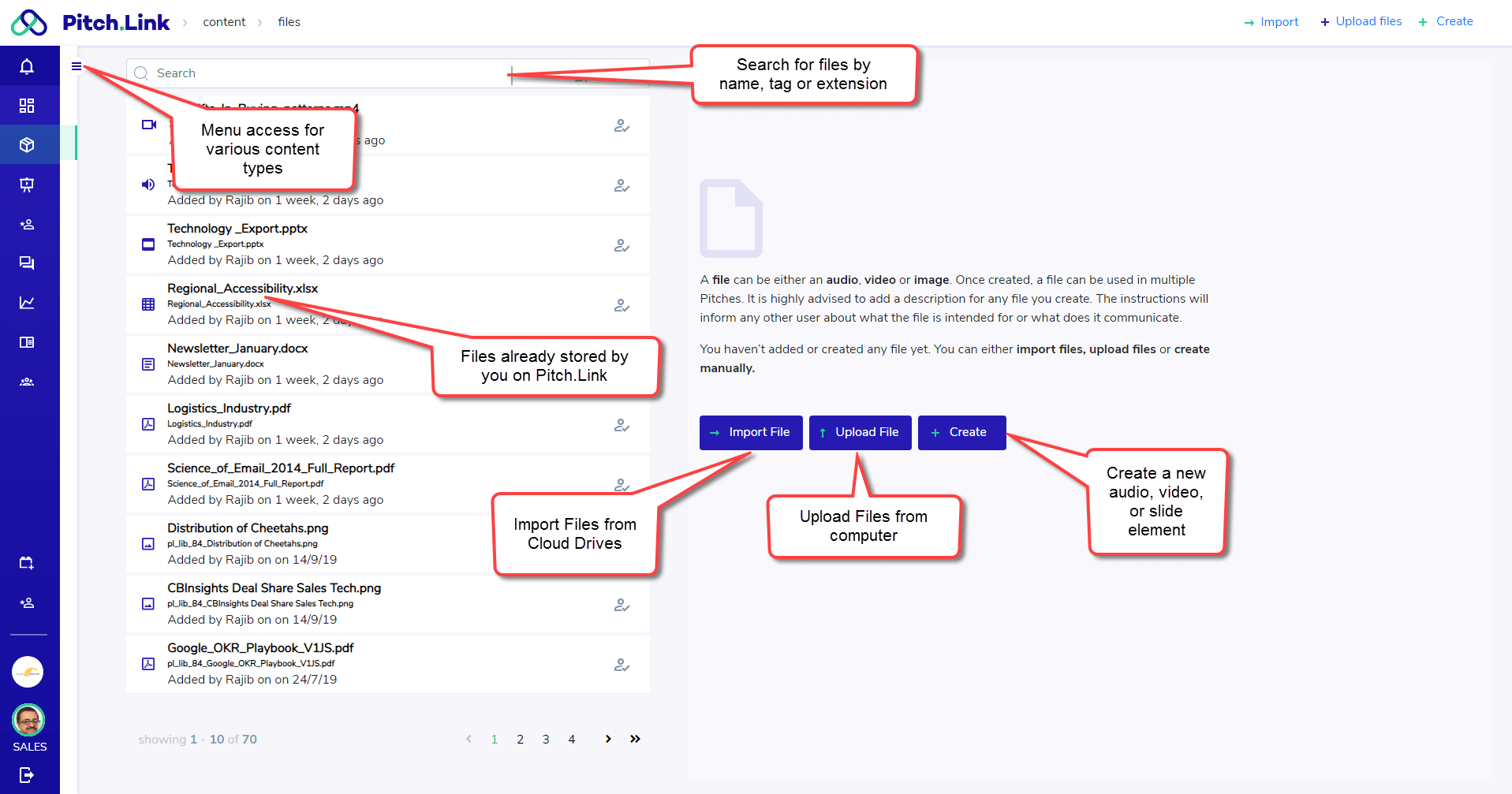Open the presentation board icon in sidebar
Image resolution: width=1512 pixels, height=794 pixels.
tap(27, 185)
